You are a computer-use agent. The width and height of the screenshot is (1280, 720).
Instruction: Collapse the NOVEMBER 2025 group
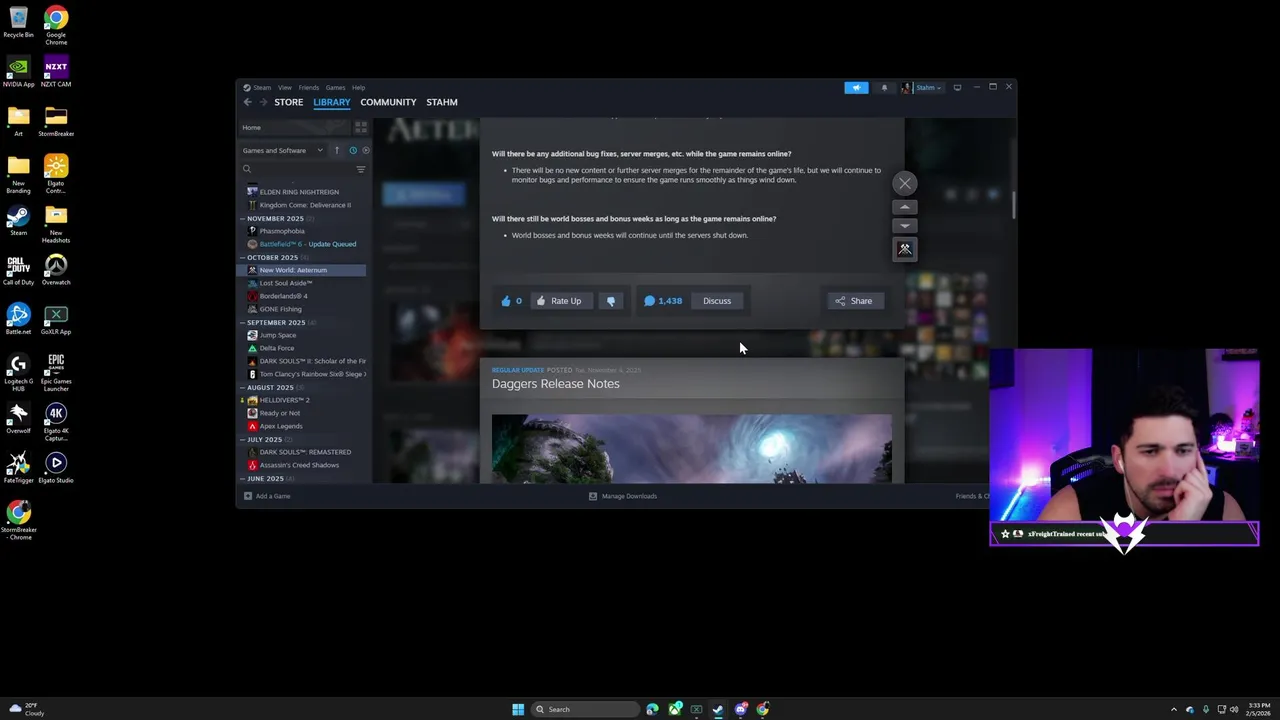tap(242, 218)
